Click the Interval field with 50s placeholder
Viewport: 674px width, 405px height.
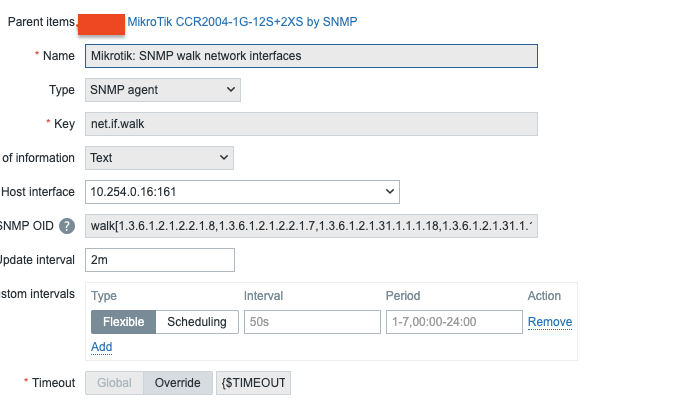pos(312,322)
